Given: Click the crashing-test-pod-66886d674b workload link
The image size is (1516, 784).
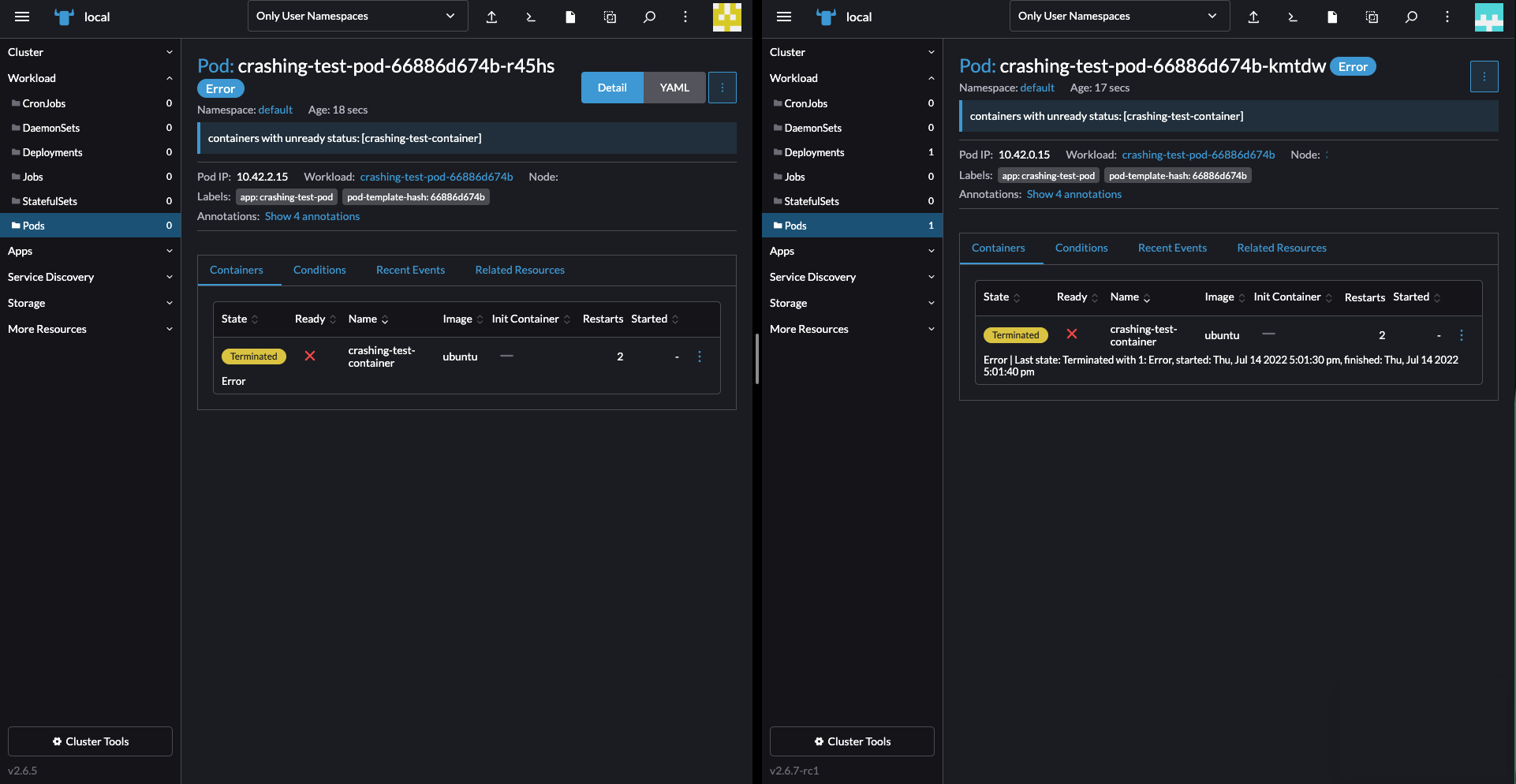Looking at the screenshot, I should pos(435,177).
